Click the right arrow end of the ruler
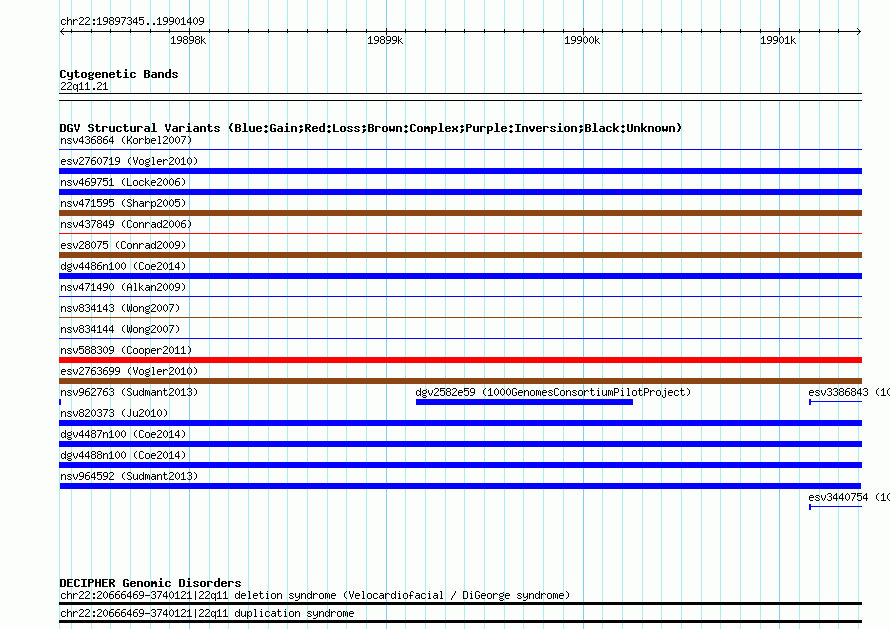 tap(859, 31)
